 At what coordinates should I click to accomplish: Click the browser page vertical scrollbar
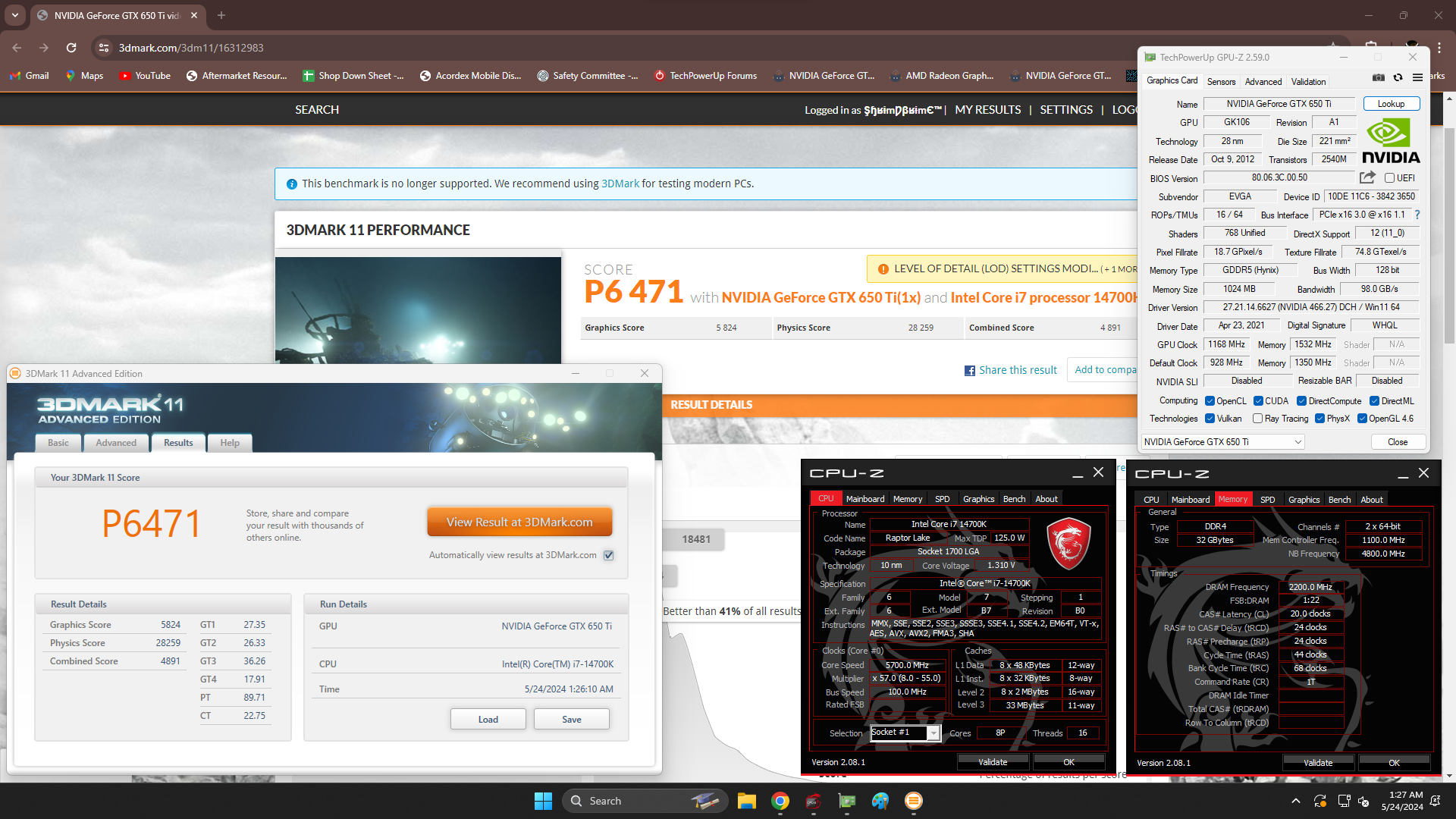[x=1449, y=235]
